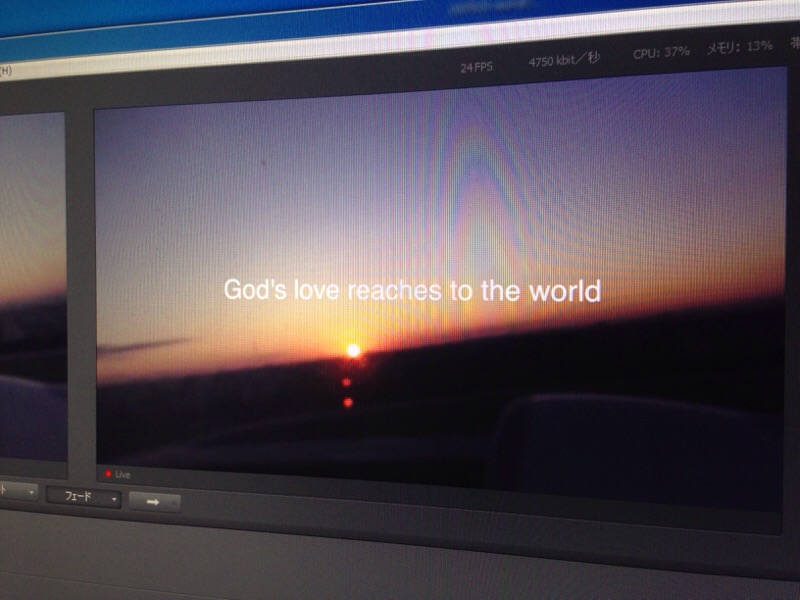Viewport: 800px width, 600px height.
Task: Click the Live label under the output
Action: coord(123,474)
